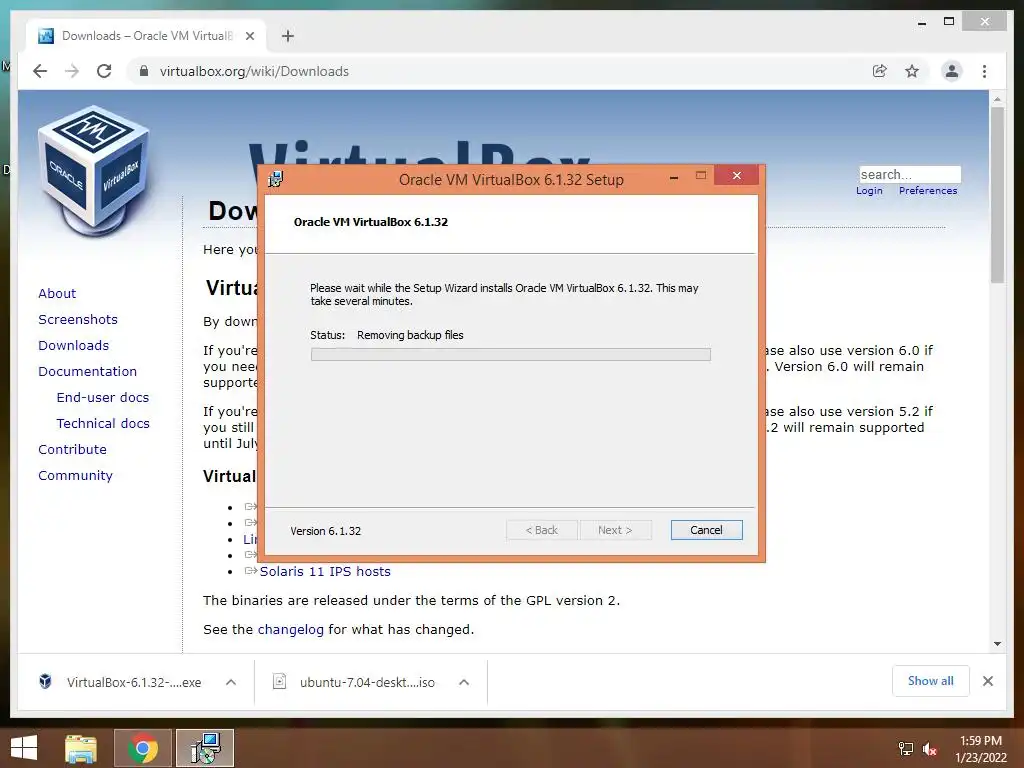The width and height of the screenshot is (1024, 768).
Task: Click the muted volume tray icon
Action: pyautogui.click(x=929, y=749)
